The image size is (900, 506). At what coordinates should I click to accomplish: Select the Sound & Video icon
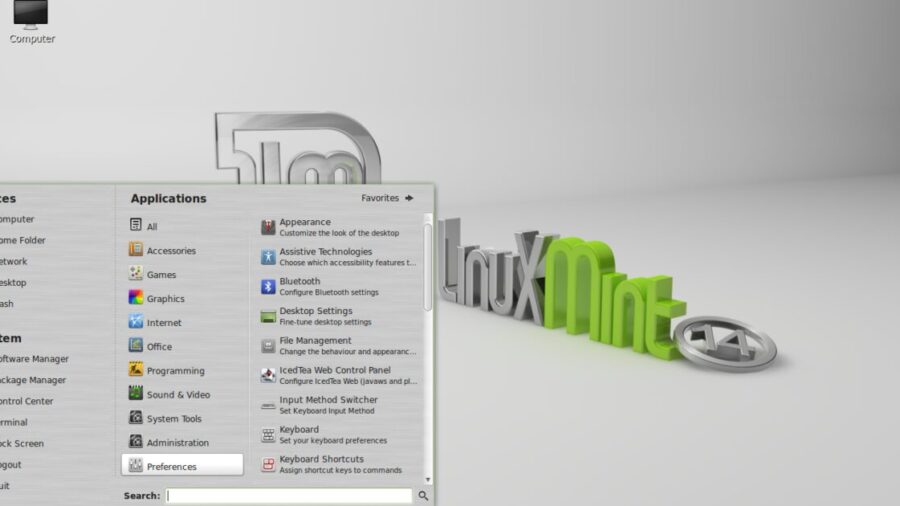[x=135, y=394]
